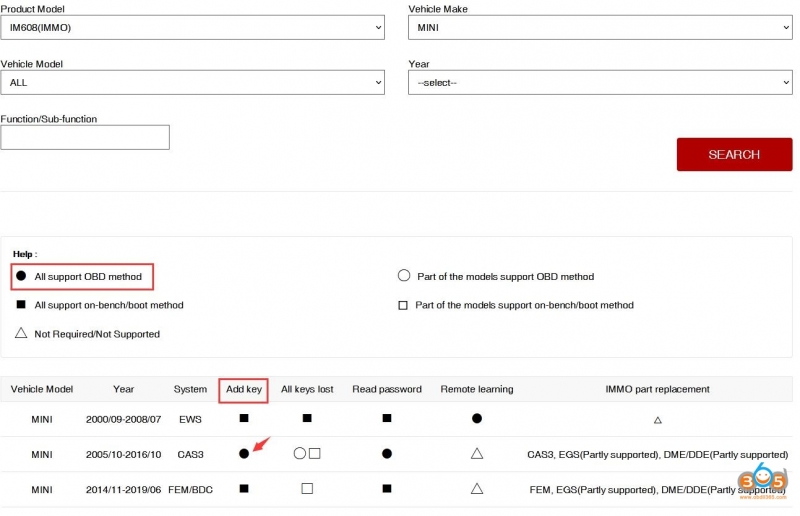This screenshot has height=516, width=800.
Task: Click the EWS row IMMO part replacement triangle
Action: [x=658, y=420]
